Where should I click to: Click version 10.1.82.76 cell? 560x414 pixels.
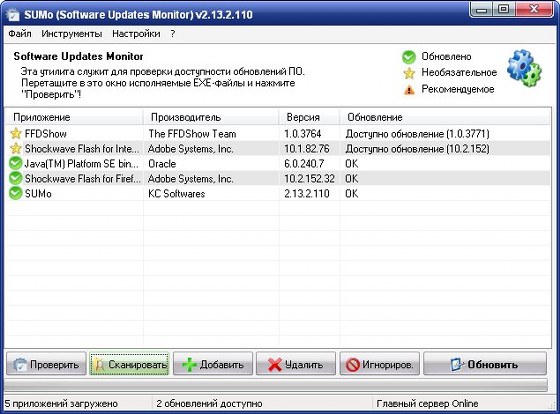[x=306, y=149]
